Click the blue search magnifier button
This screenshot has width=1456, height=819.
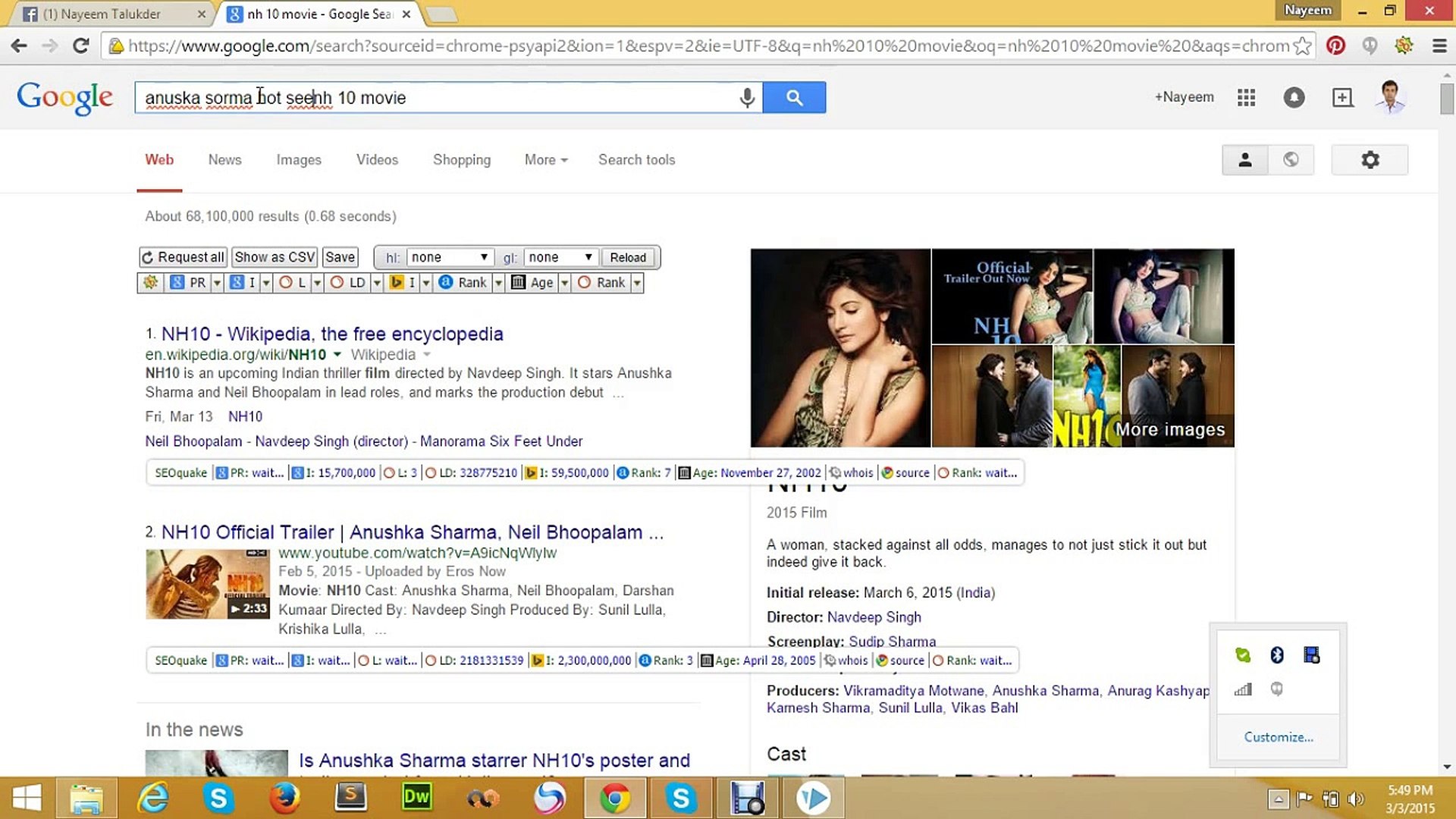coord(794,98)
